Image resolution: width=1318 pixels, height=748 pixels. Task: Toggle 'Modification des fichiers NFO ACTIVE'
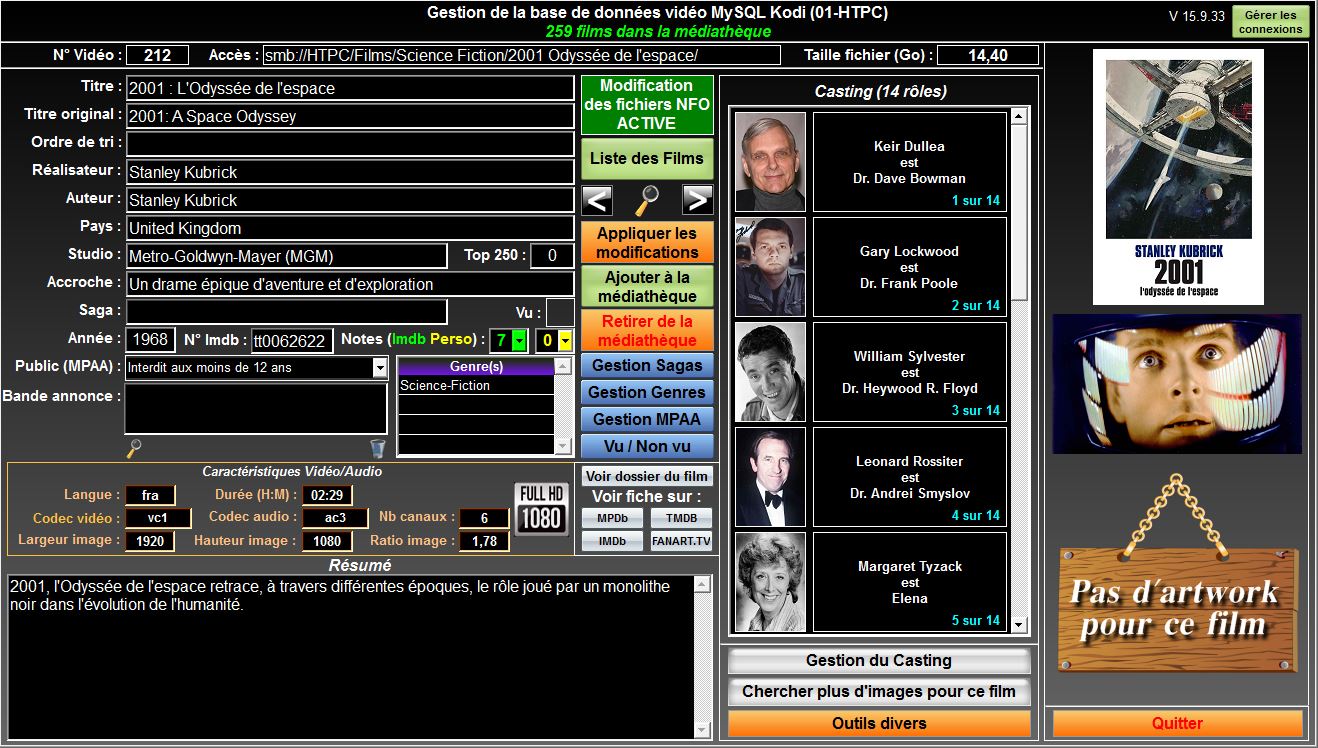647,104
